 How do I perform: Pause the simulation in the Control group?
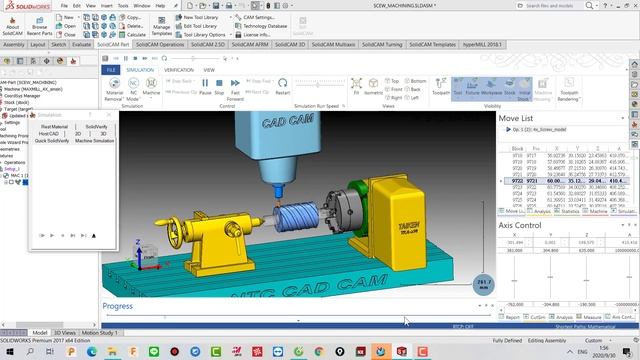(x=205, y=87)
